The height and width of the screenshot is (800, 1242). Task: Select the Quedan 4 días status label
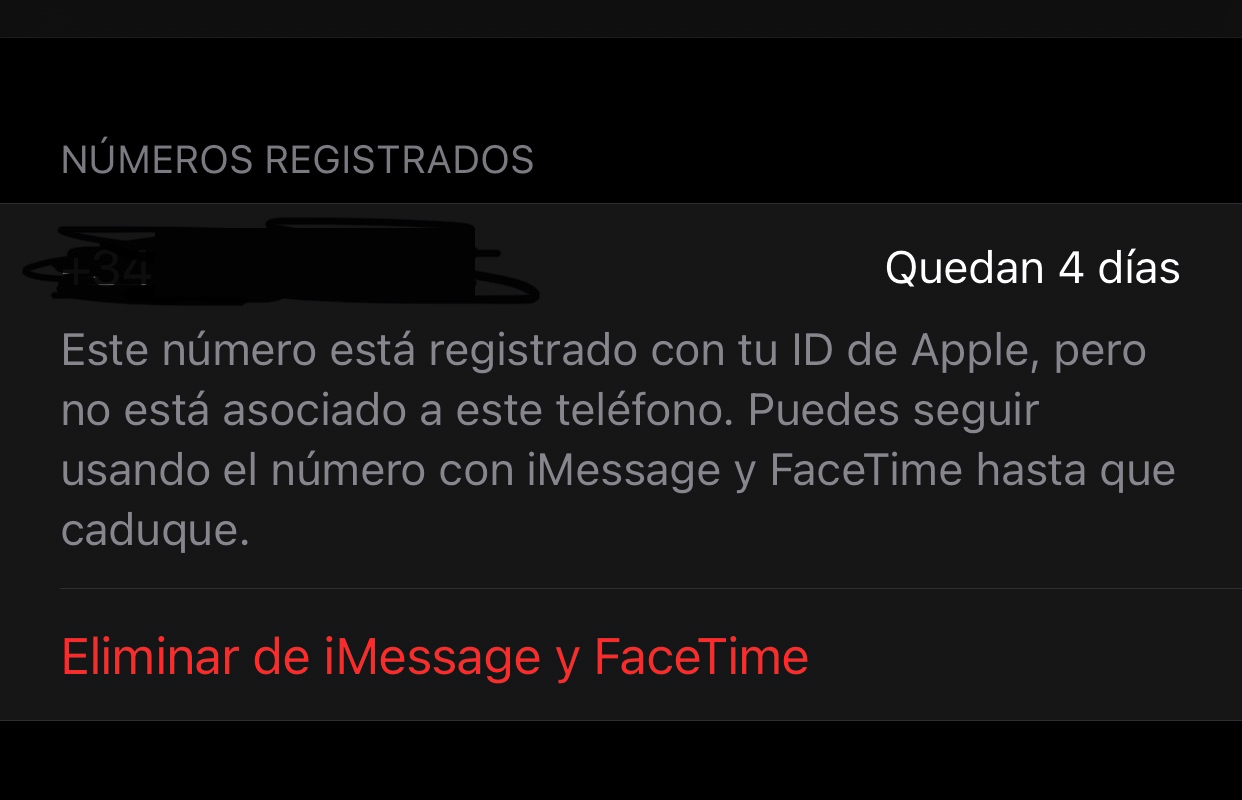1032,268
